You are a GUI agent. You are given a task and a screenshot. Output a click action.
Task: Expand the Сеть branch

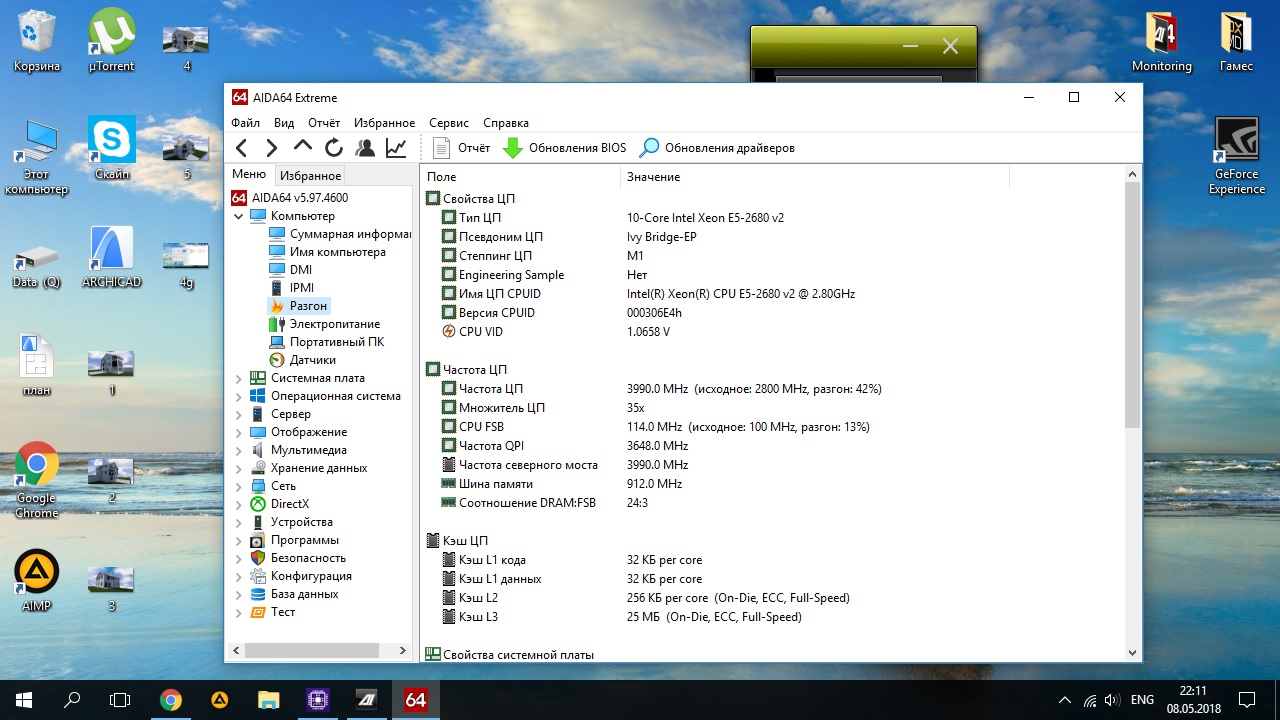click(x=239, y=486)
